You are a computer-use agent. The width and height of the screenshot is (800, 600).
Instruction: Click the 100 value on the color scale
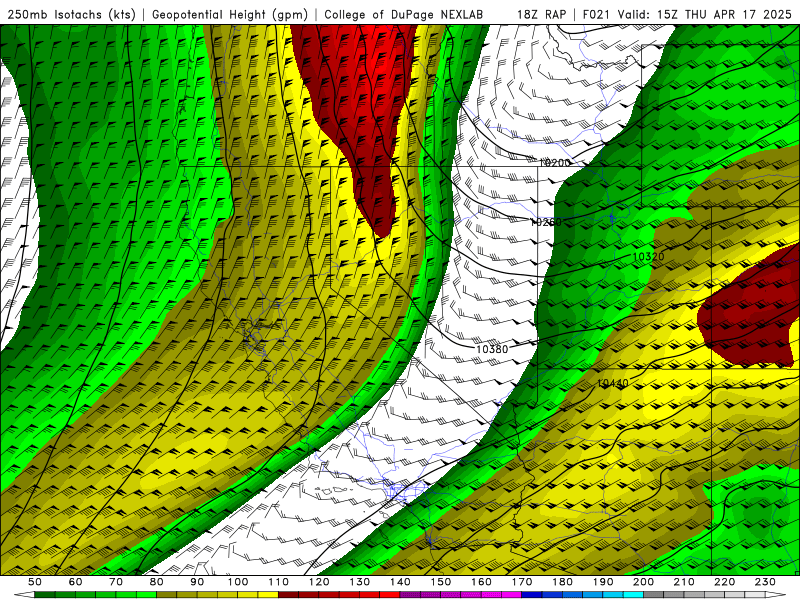(x=238, y=582)
